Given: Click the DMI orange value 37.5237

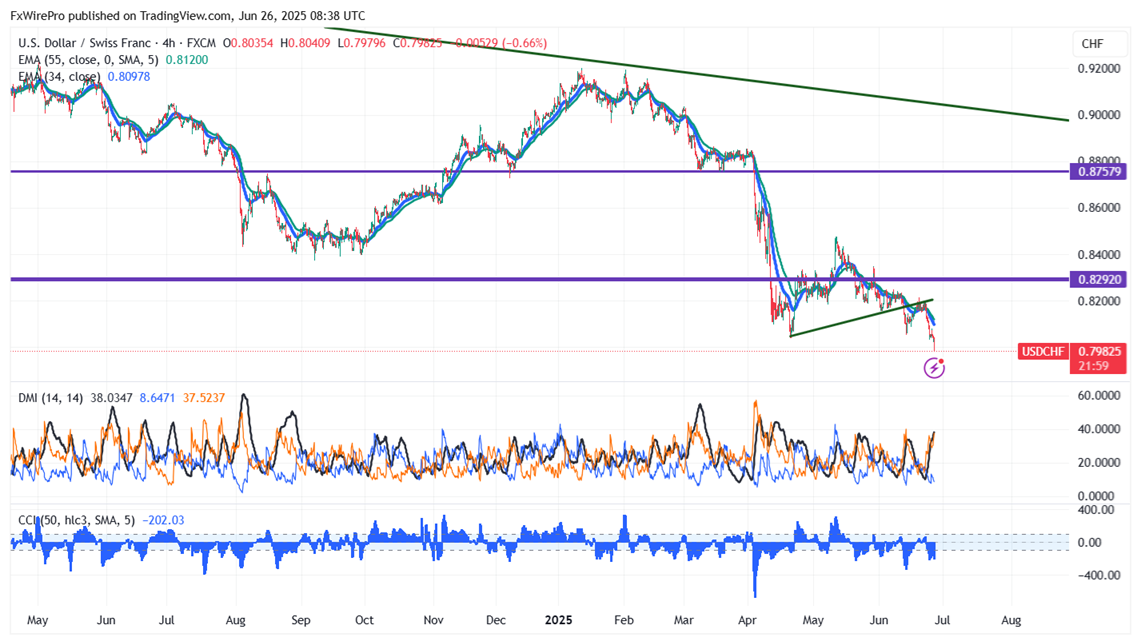Looking at the screenshot, I should 204,398.
